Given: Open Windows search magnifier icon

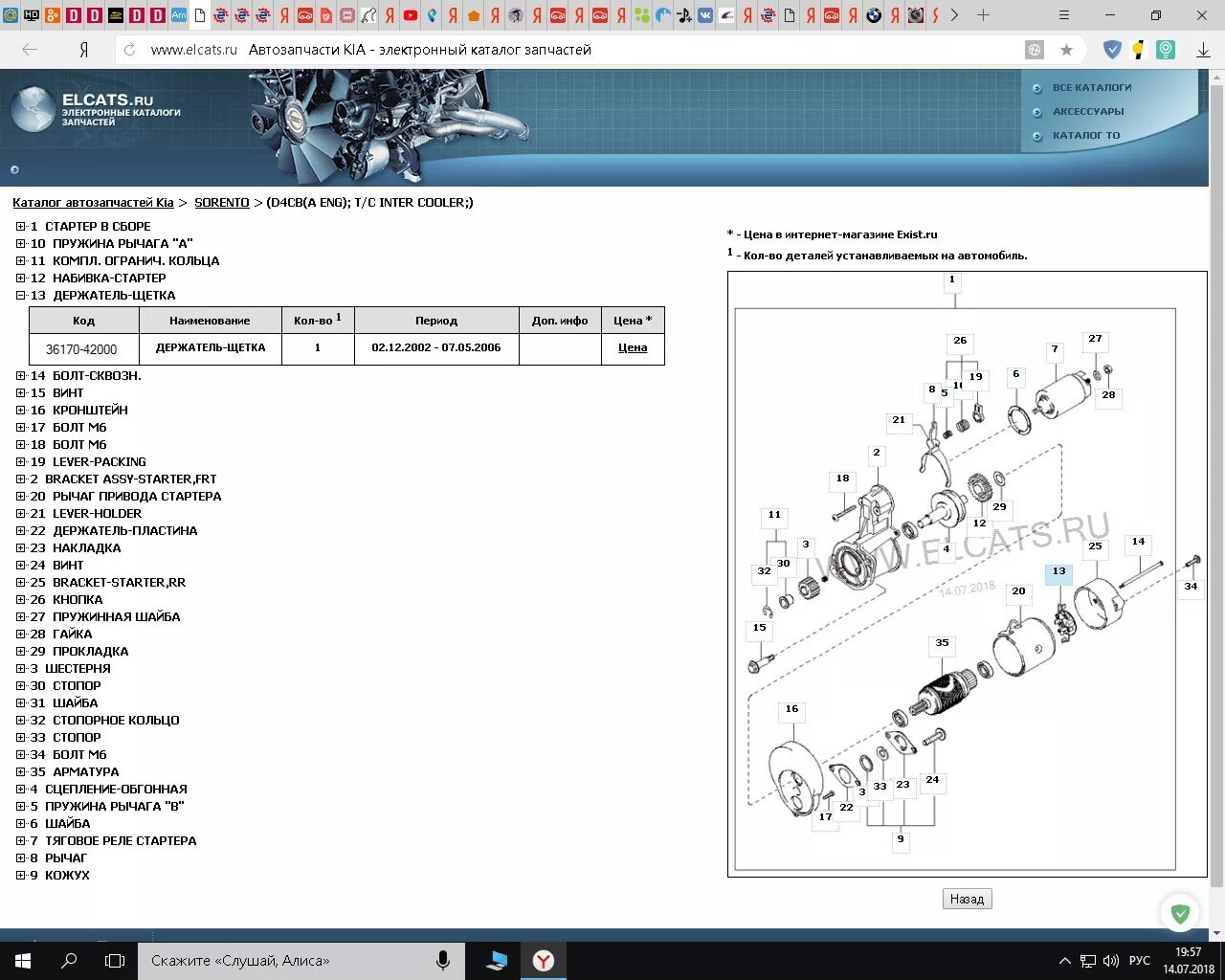Looking at the screenshot, I should pos(69,961).
